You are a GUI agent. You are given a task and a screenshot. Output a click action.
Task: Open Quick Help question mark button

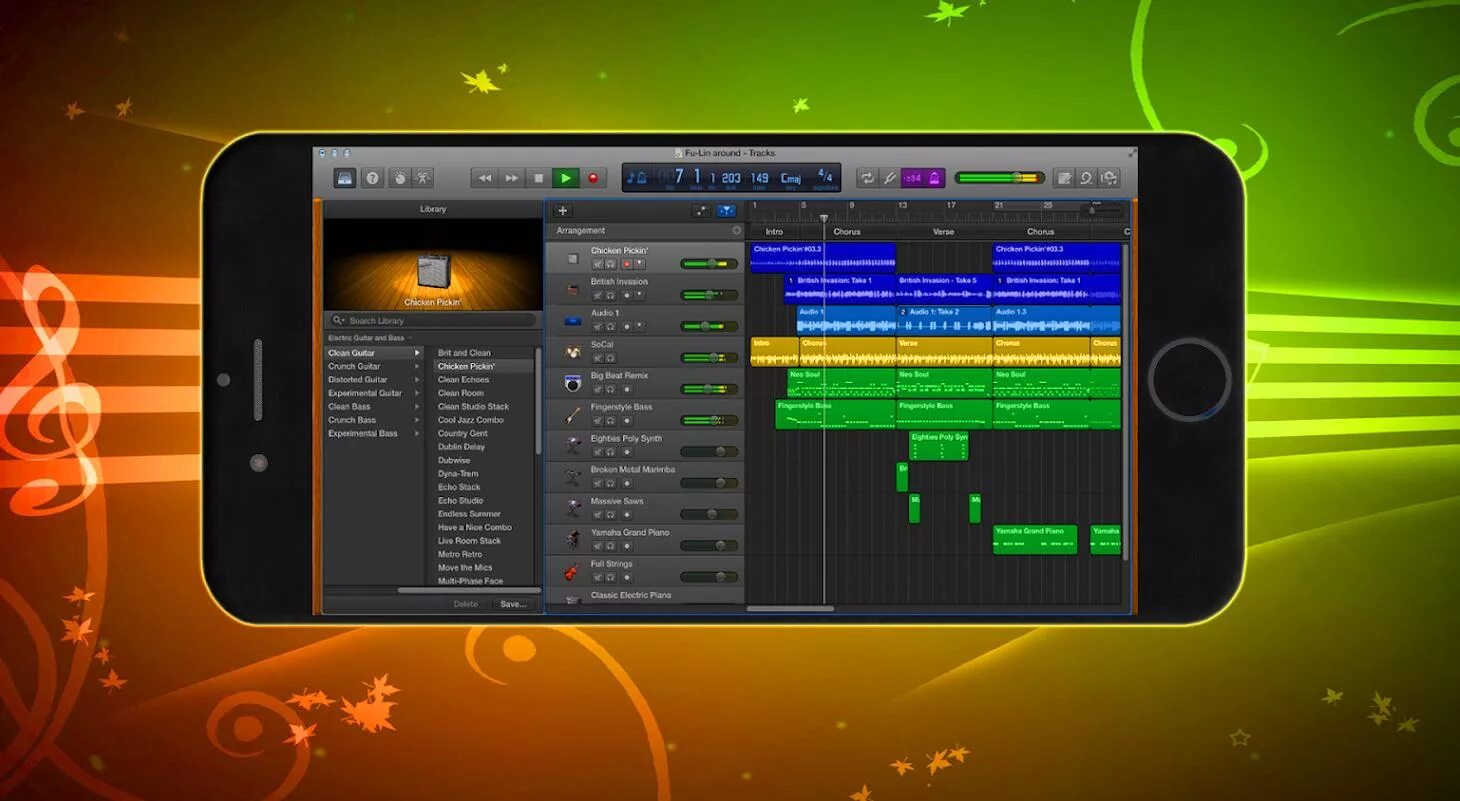pos(373,178)
